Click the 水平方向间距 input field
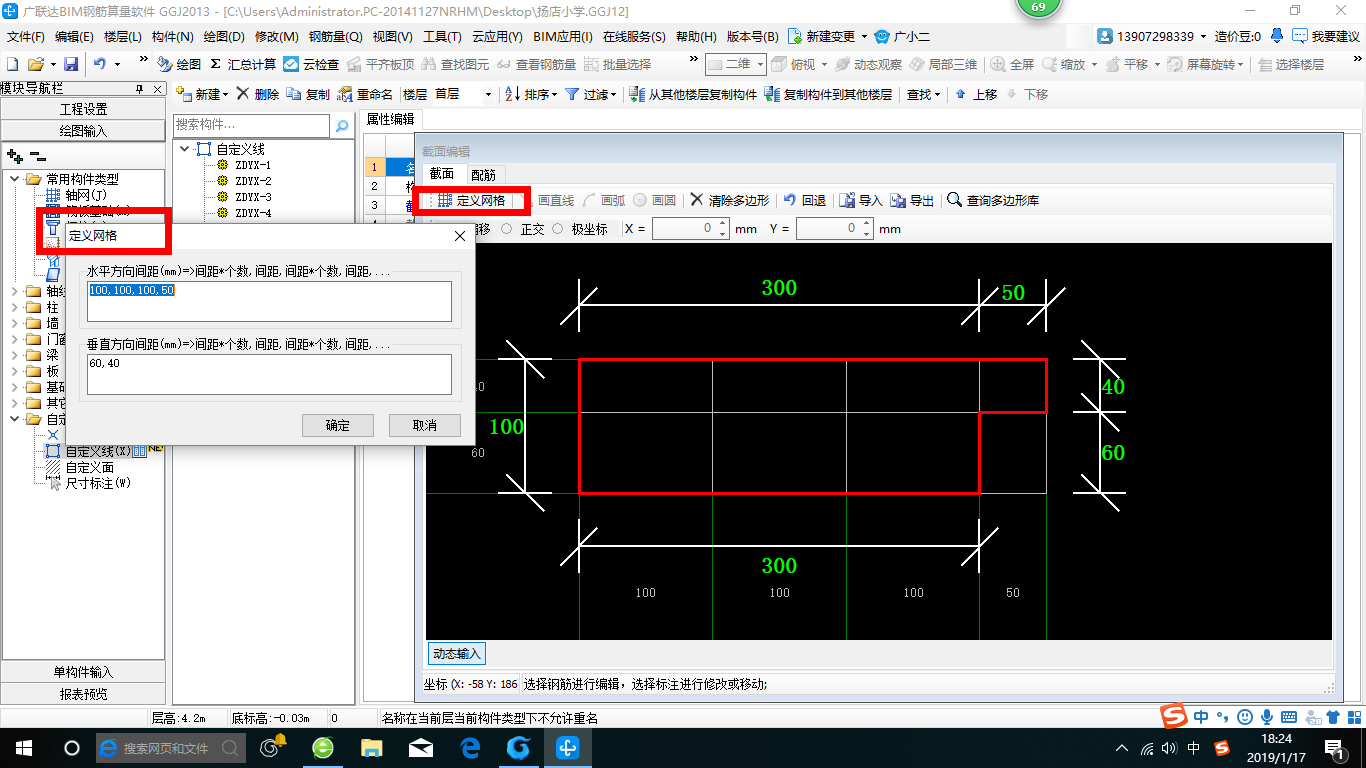 click(x=270, y=301)
